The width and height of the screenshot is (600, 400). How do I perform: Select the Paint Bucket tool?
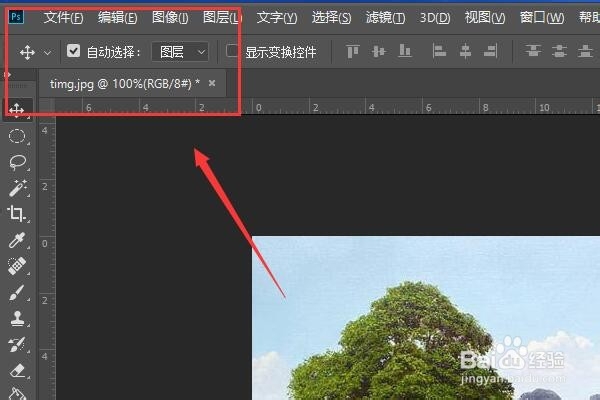point(17,393)
